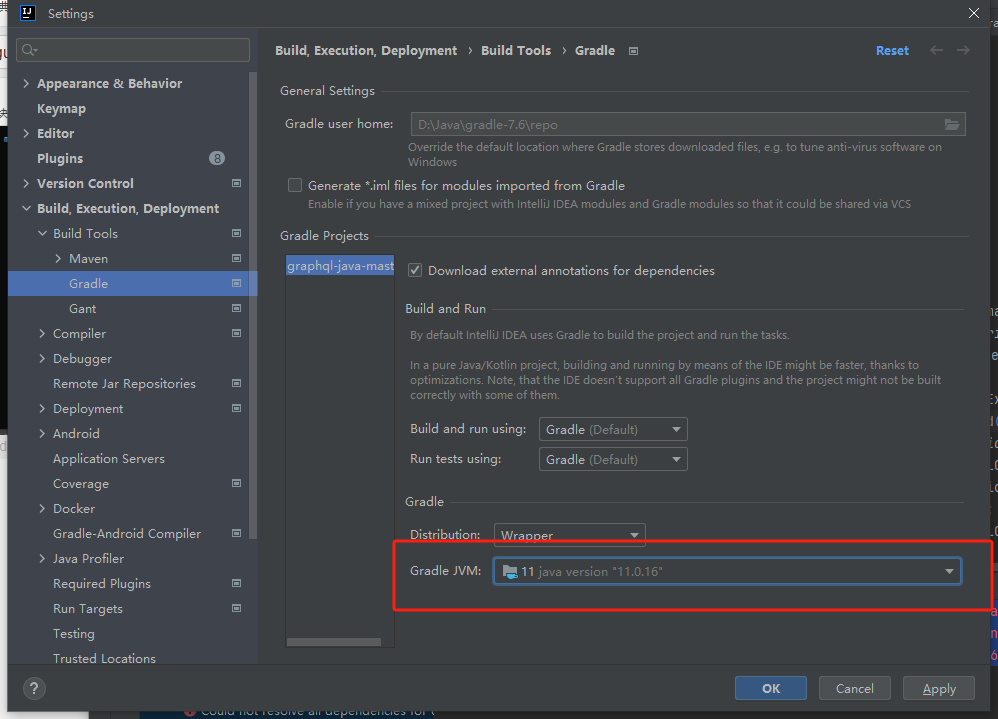
Task: Click the settings search field
Action: pos(132,49)
